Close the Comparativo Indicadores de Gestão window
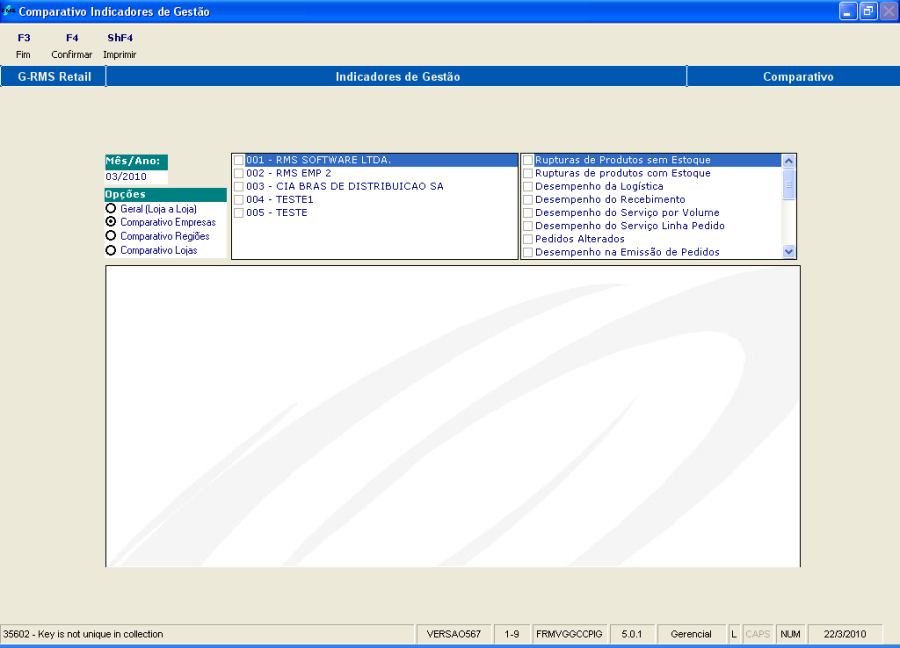The image size is (900, 648). click(x=889, y=11)
